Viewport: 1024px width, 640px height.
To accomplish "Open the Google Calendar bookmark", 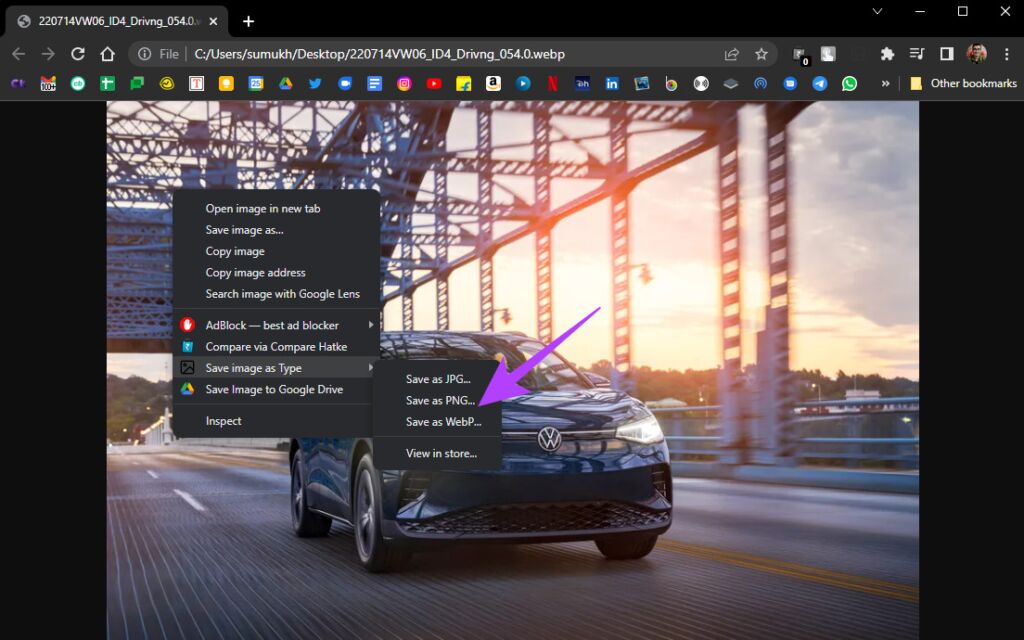I will 256,84.
